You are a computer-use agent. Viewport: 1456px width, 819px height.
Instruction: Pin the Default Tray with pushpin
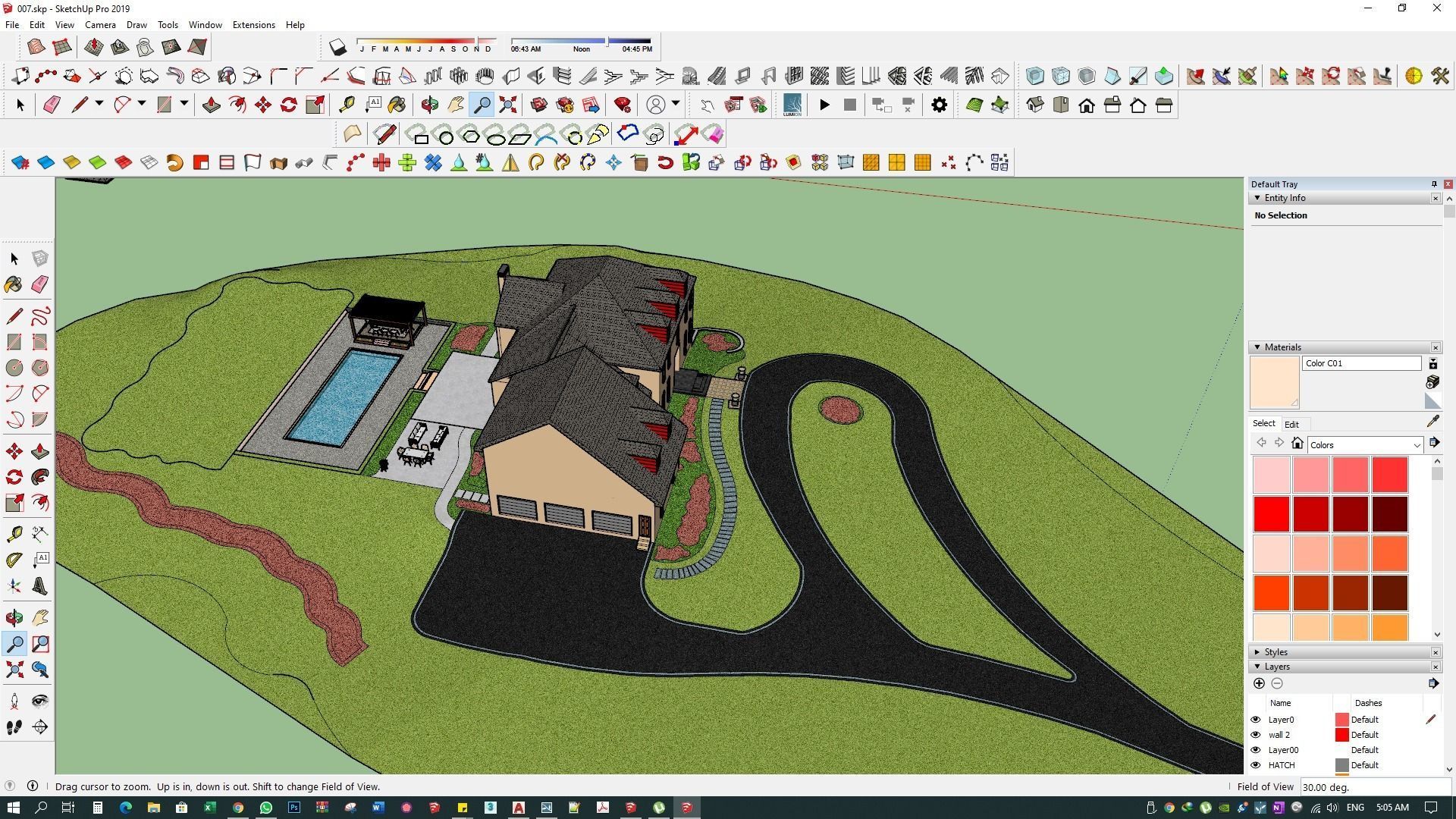(1434, 184)
